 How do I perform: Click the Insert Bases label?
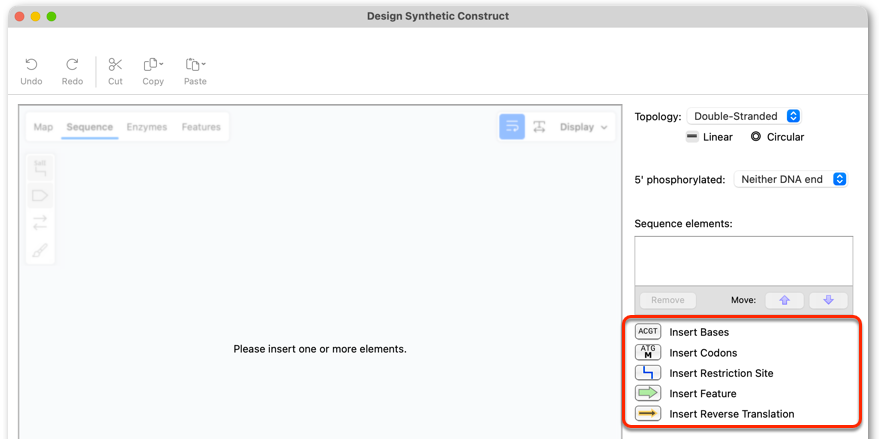699,332
